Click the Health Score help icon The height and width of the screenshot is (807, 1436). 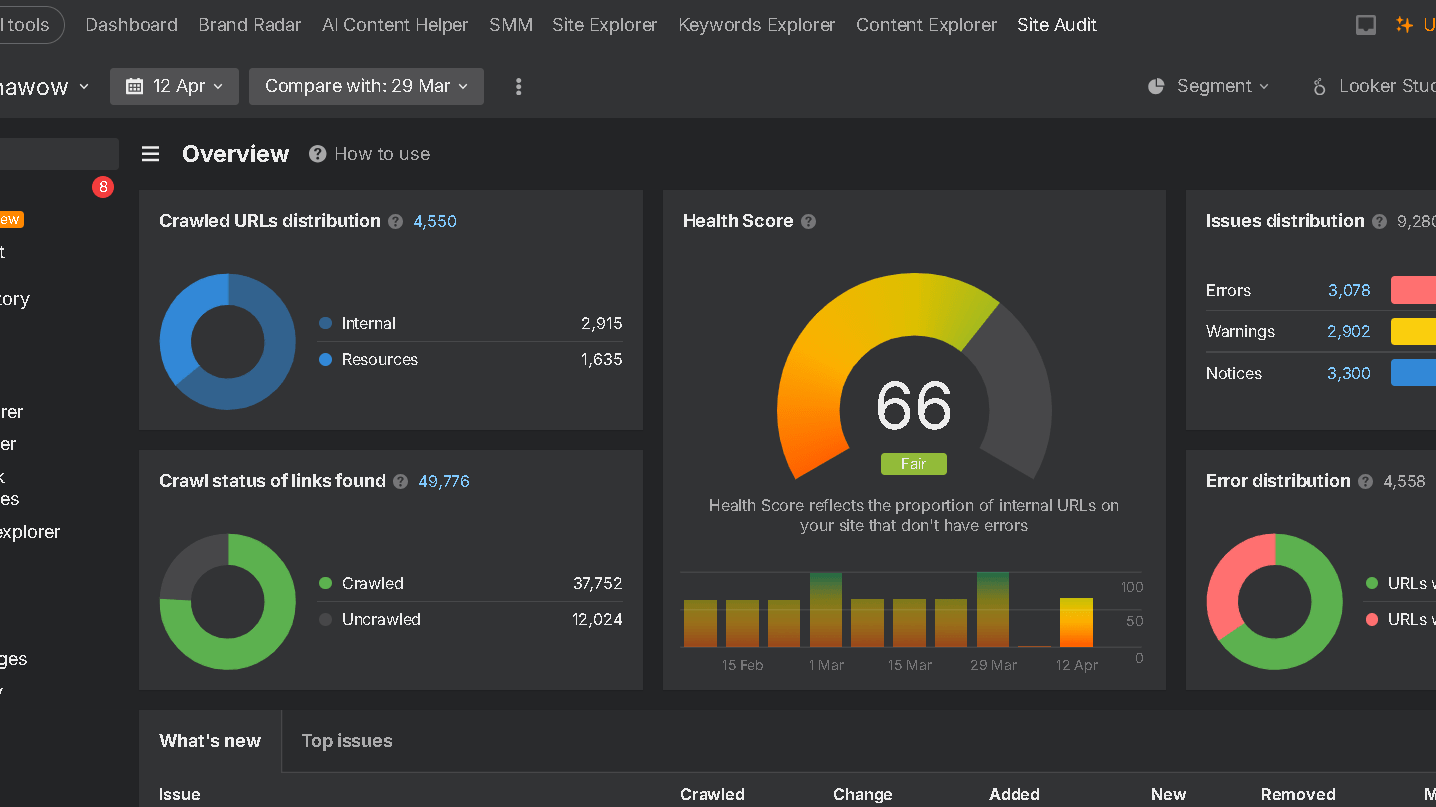(x=808, y=221)
